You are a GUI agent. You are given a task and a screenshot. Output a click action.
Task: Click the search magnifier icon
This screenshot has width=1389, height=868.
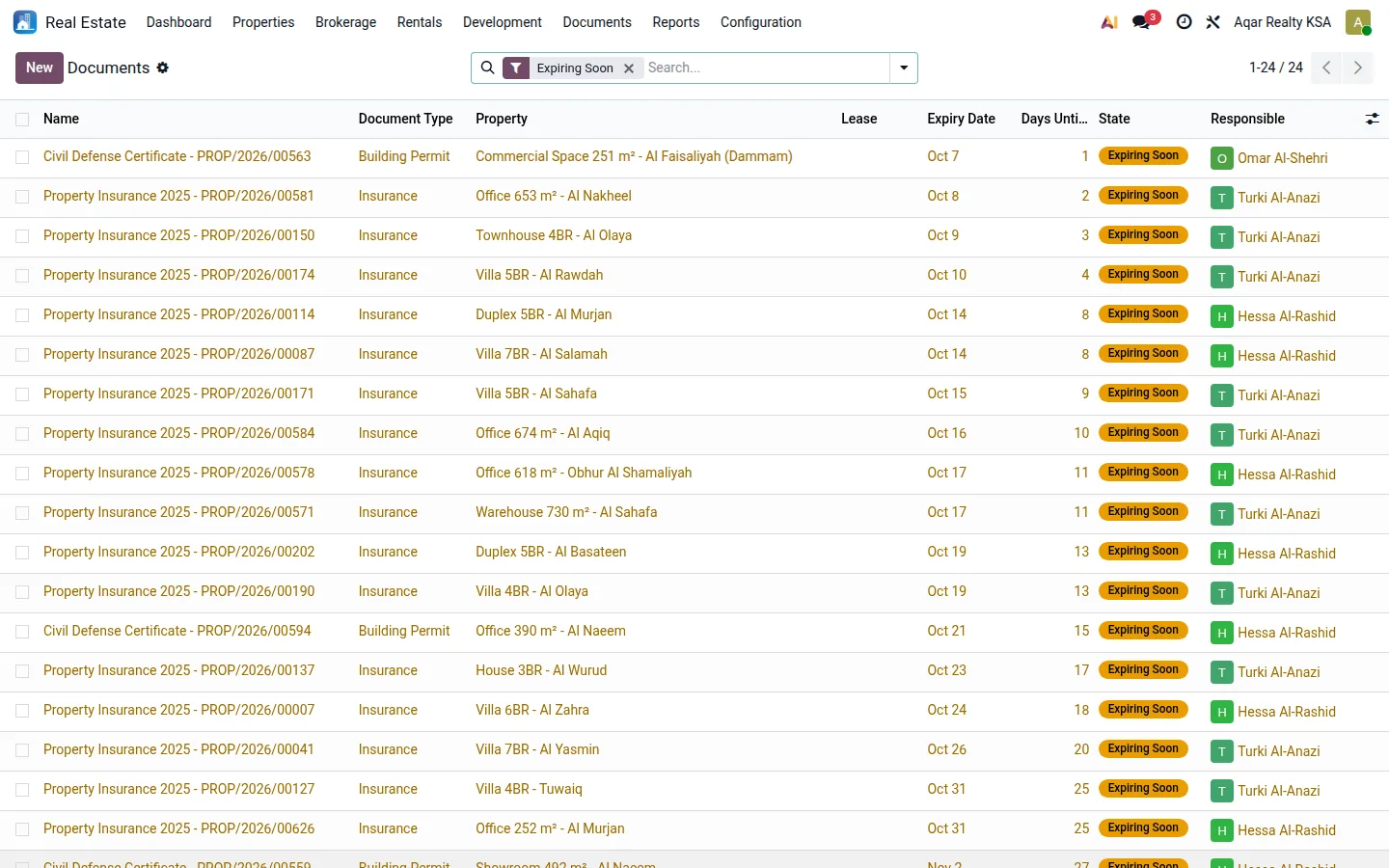pos(487,68)
